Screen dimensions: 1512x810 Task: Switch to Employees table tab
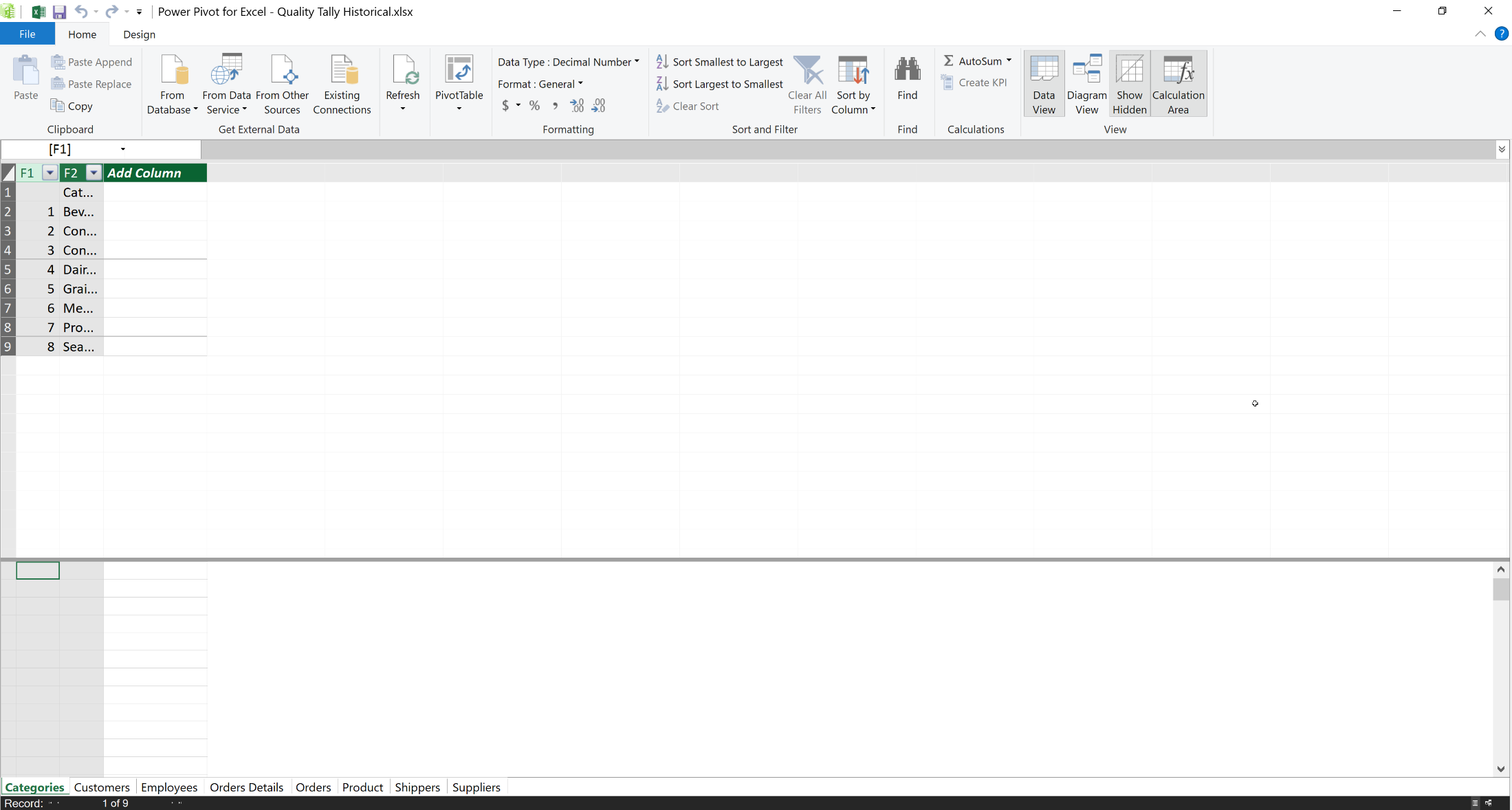coord(169,787)
